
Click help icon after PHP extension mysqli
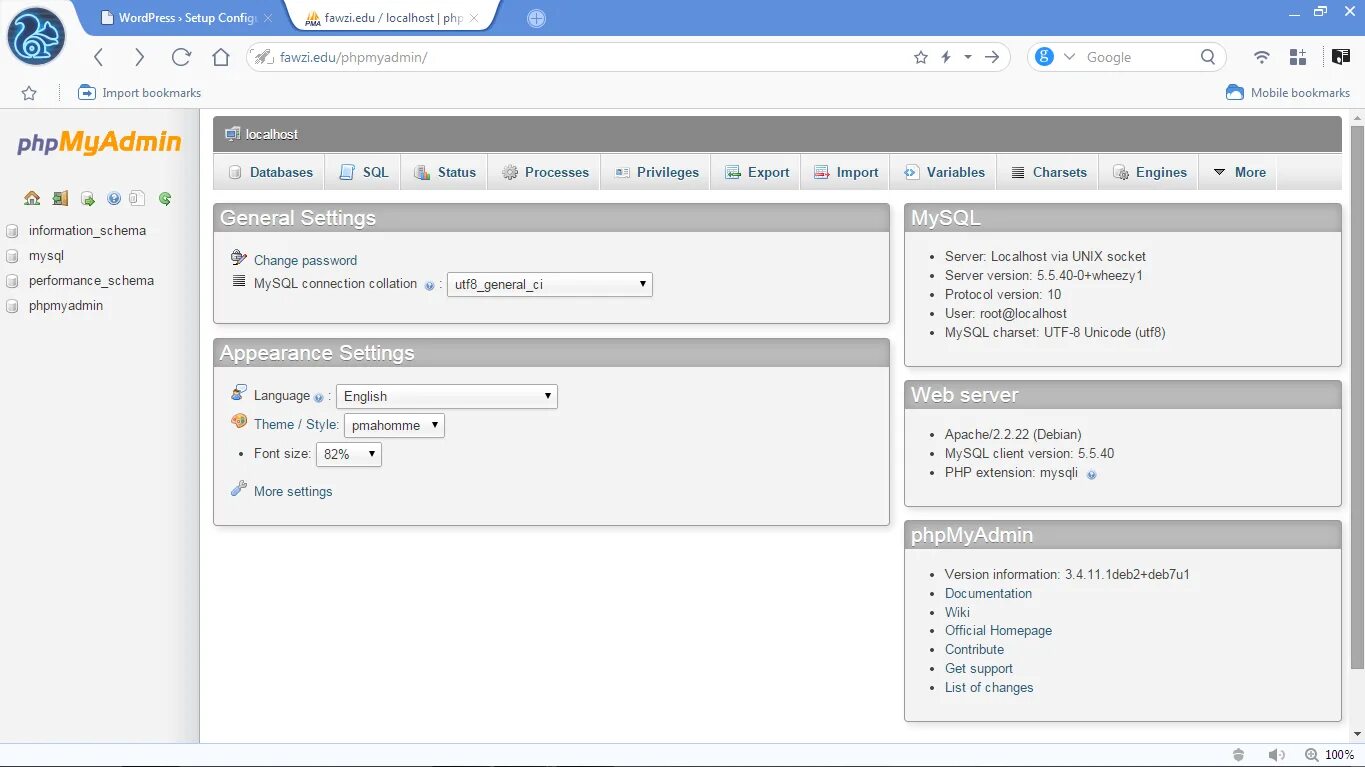click(x=1091, y=474)
